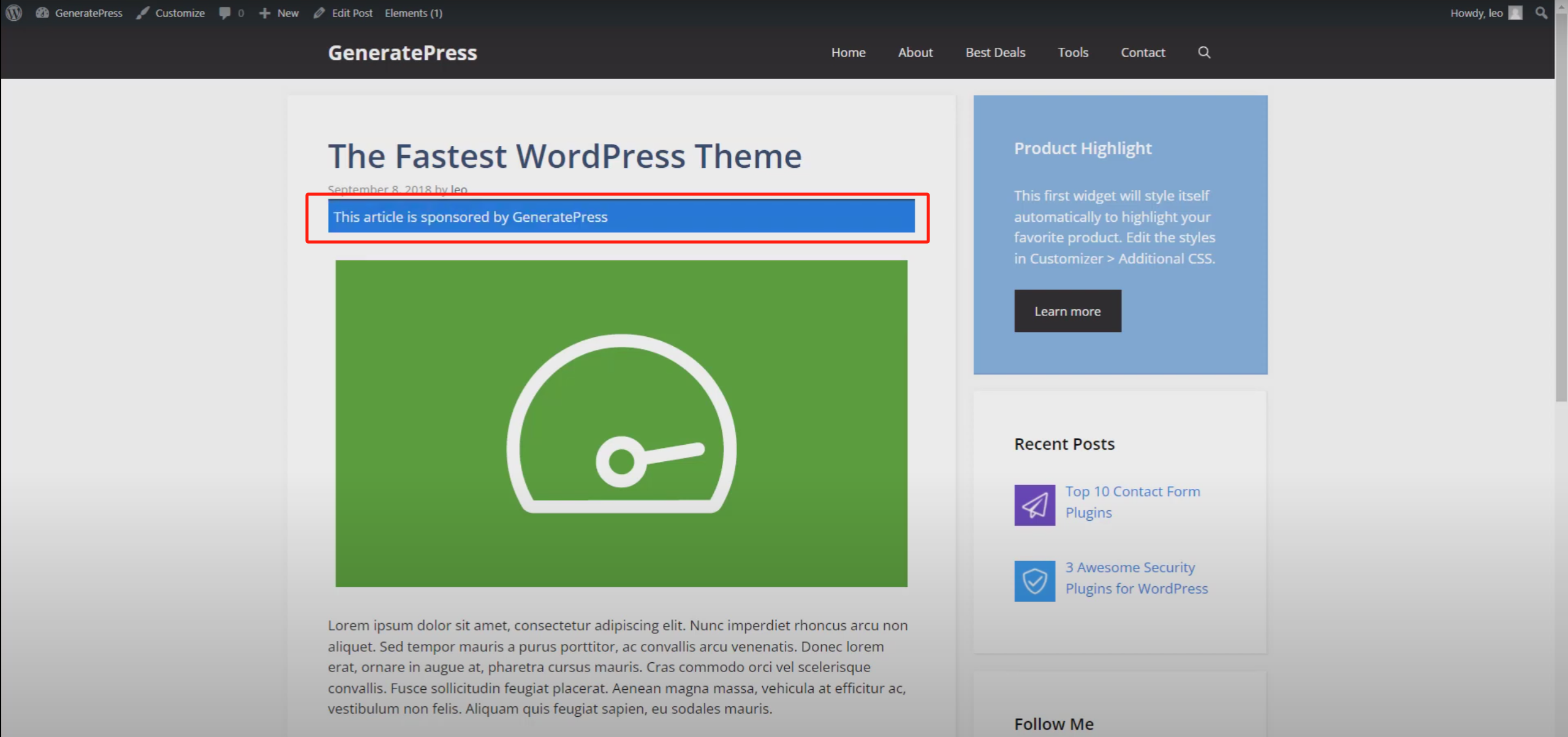Click the paper plane icon beside contact form post
1568x737 pixels.
pos(1034,504)
